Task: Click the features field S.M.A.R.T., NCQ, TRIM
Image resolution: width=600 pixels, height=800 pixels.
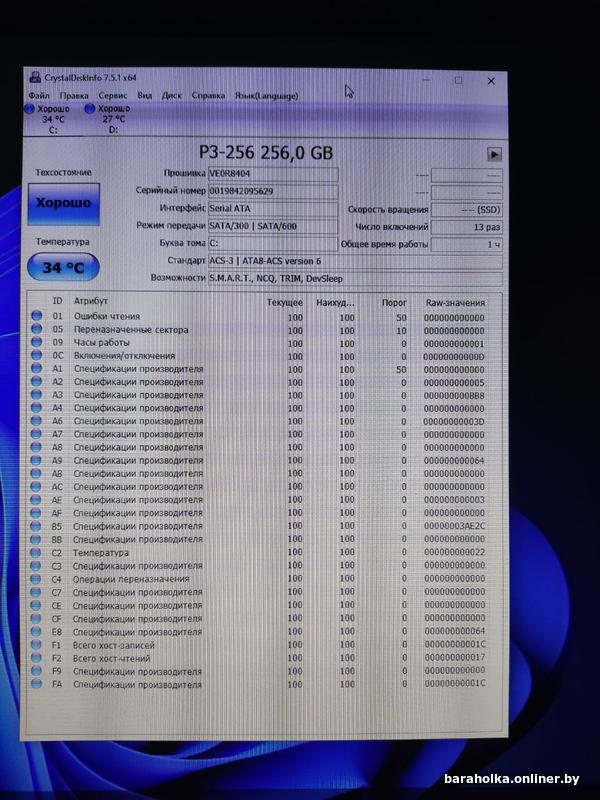Action: [x=355, y=279]
